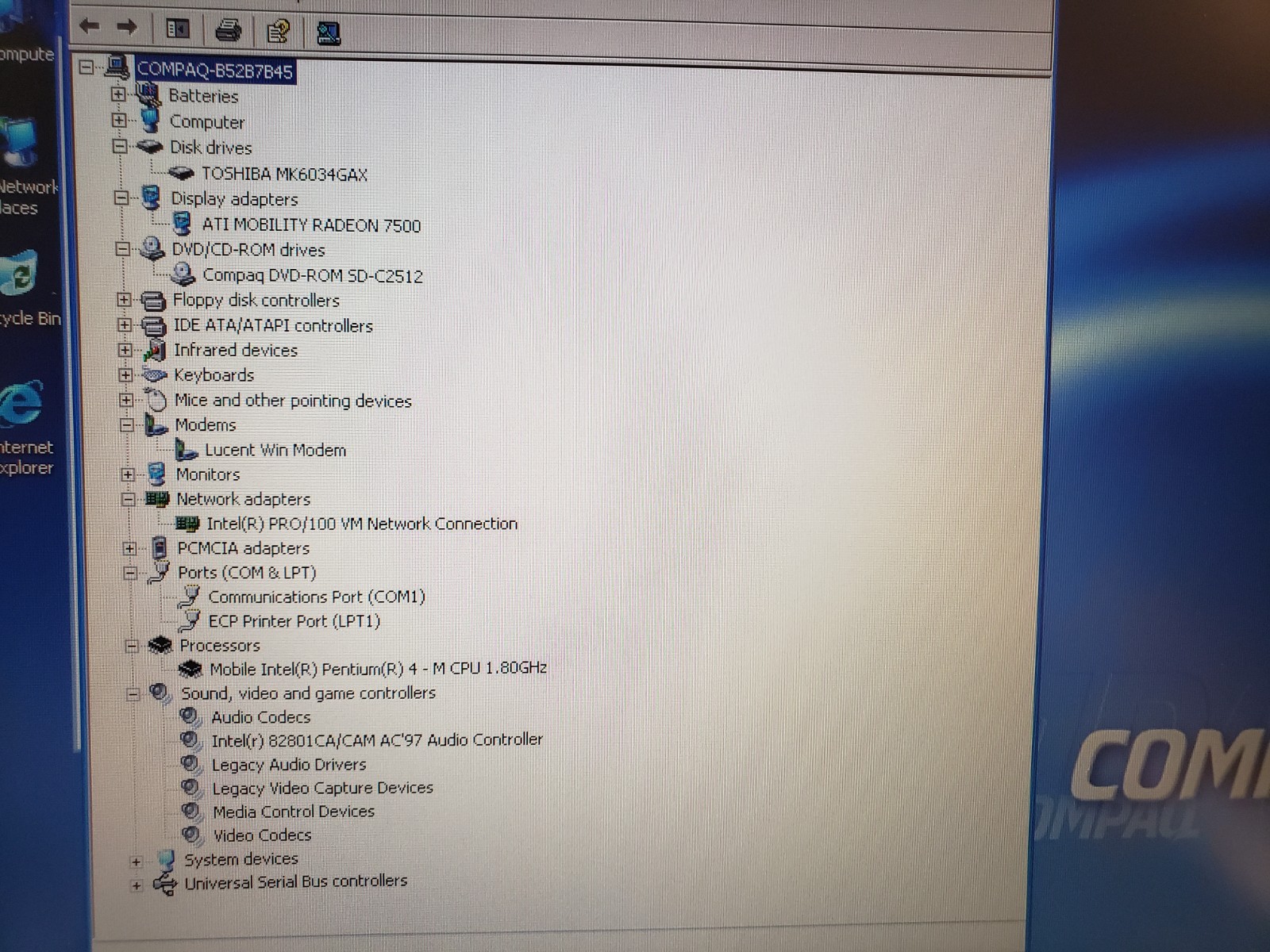Collapse the Disk drives category
The image size is (1270, 952).
coord(120,147)
